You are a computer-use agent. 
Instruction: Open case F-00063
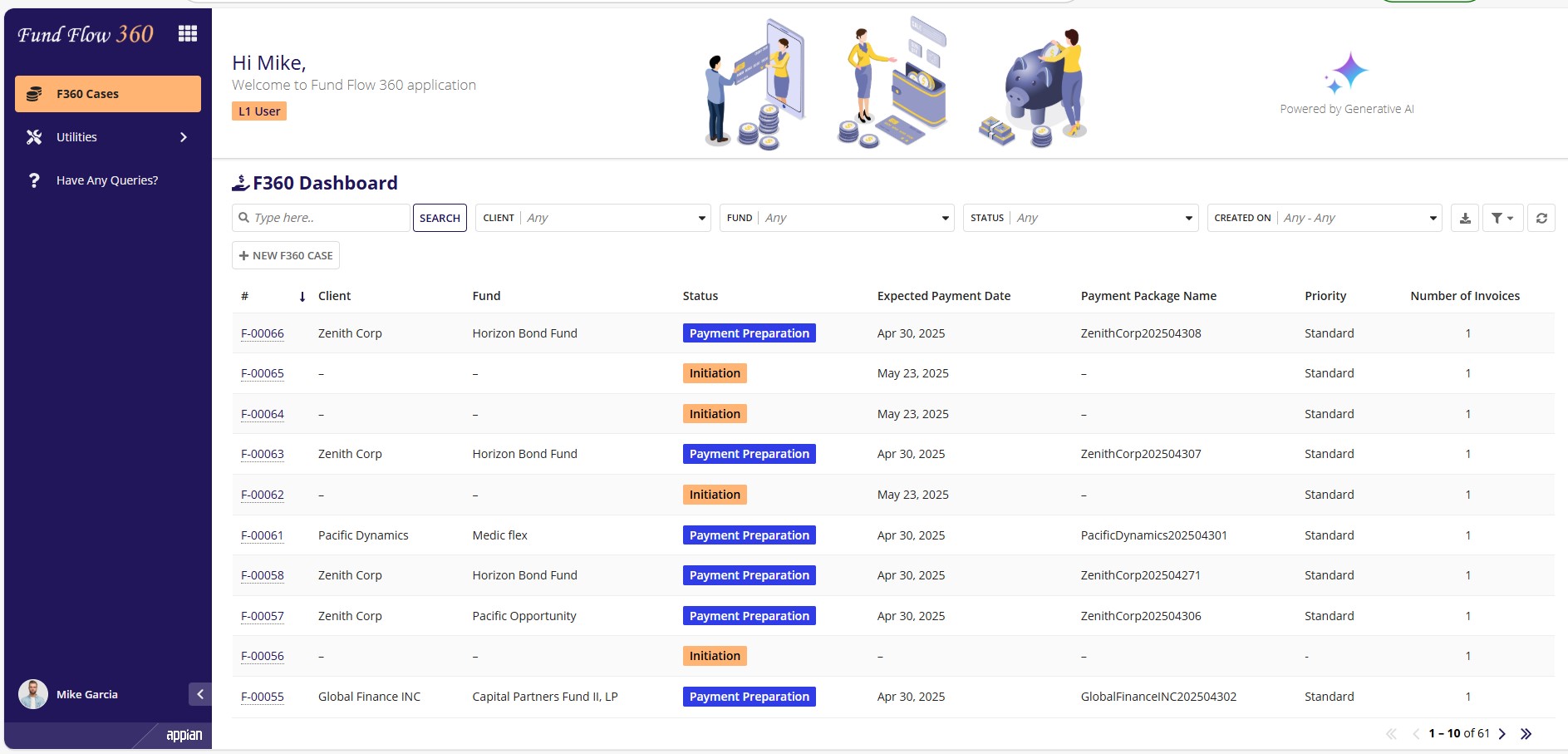click(263, 454)
